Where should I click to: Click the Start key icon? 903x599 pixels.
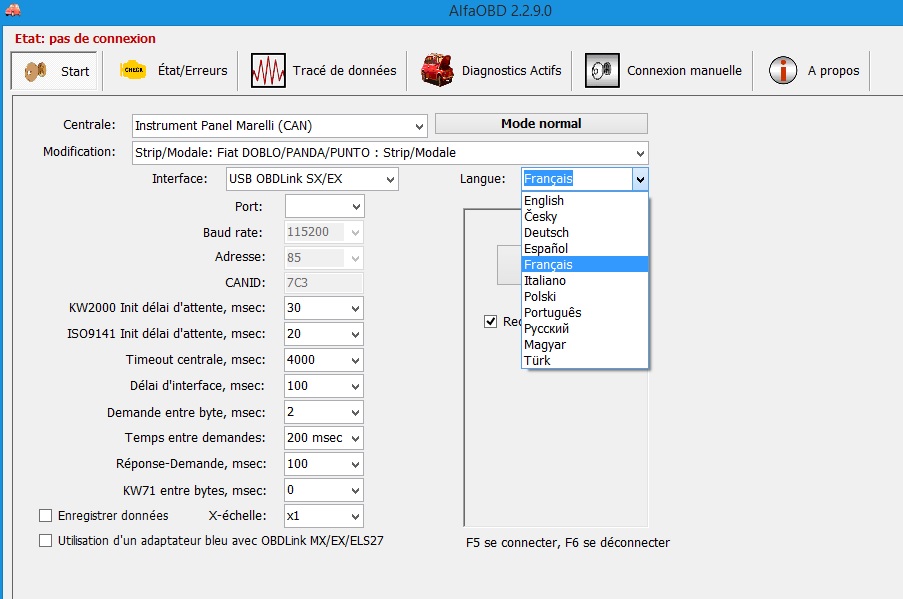point(35,71)
